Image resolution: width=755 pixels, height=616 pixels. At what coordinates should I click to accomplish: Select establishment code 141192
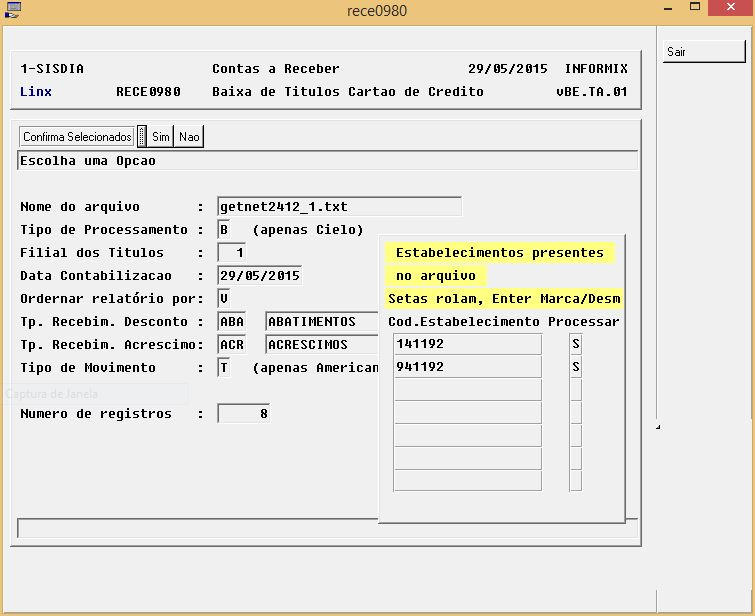pyautogui.click(x=468, y=344)
